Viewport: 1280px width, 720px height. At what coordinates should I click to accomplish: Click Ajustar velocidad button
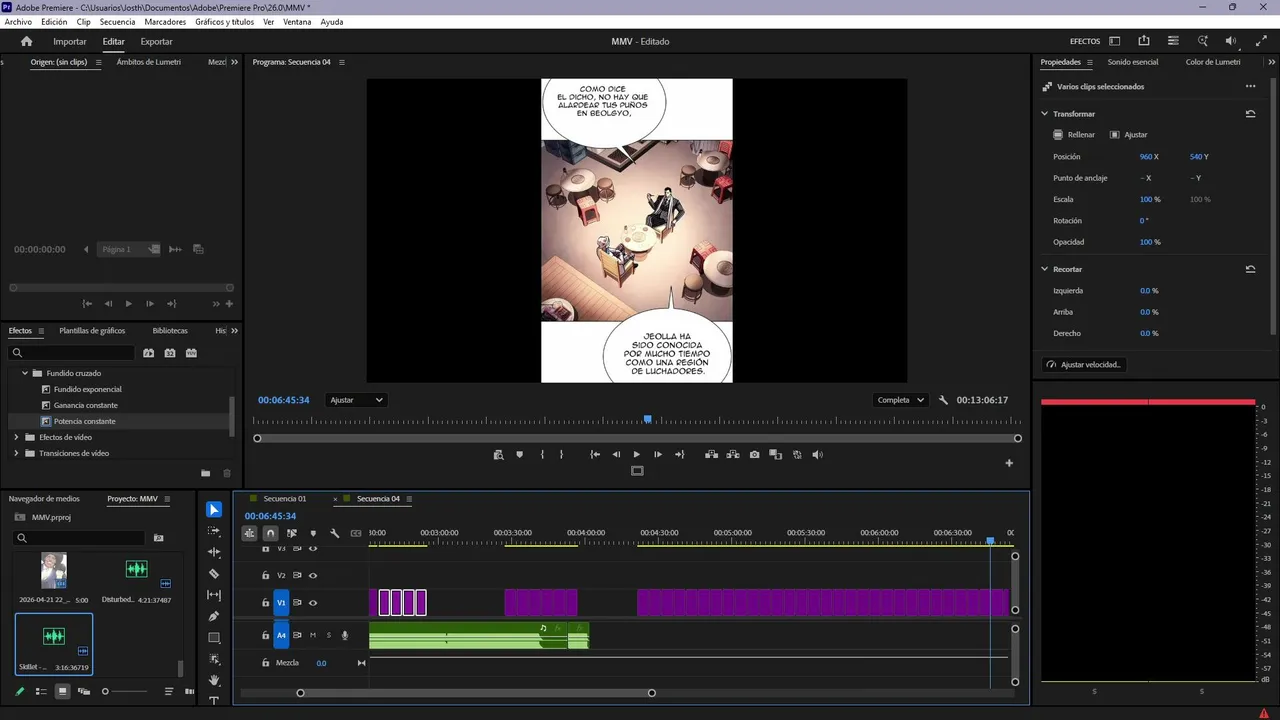1083,365
